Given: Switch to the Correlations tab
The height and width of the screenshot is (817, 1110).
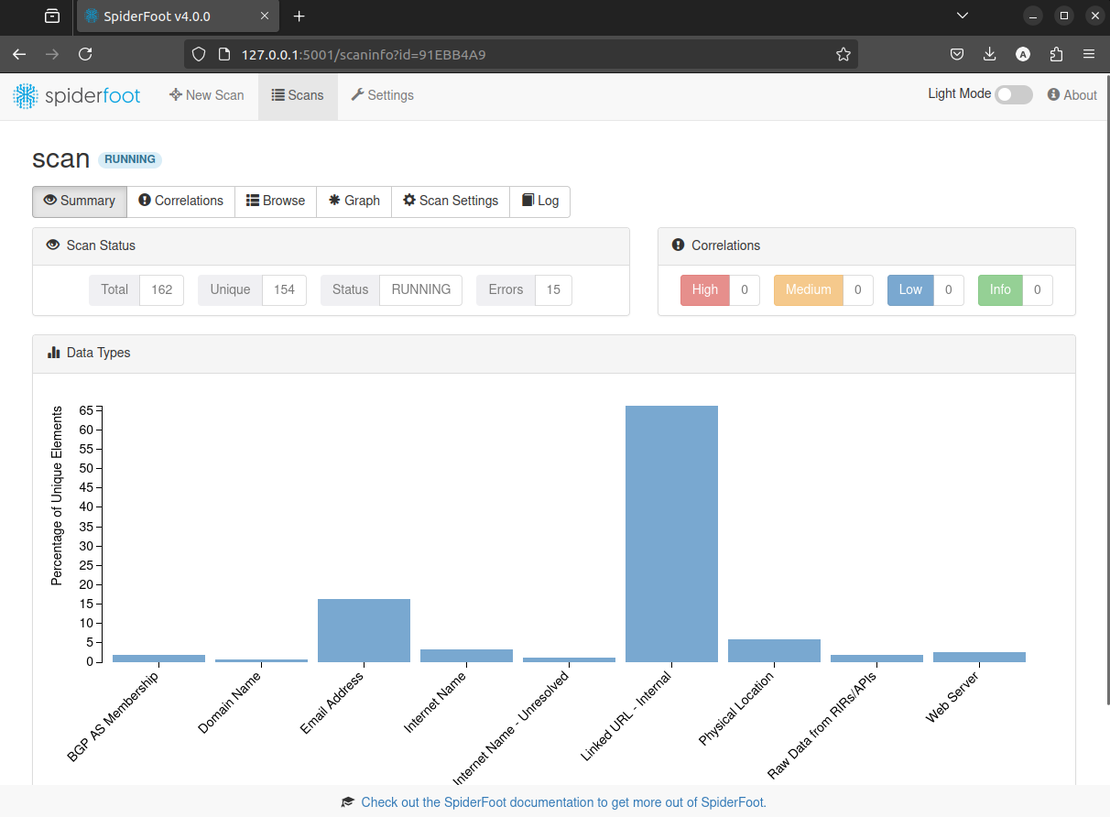Looking at the screenshot, I should [181, 201].
